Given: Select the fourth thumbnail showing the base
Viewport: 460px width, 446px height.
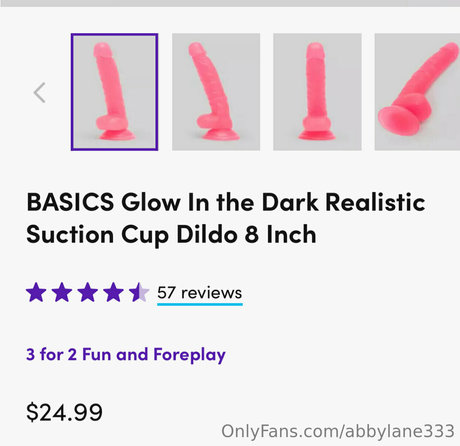Looking at the screenshot, I should (x=417, y=92).
